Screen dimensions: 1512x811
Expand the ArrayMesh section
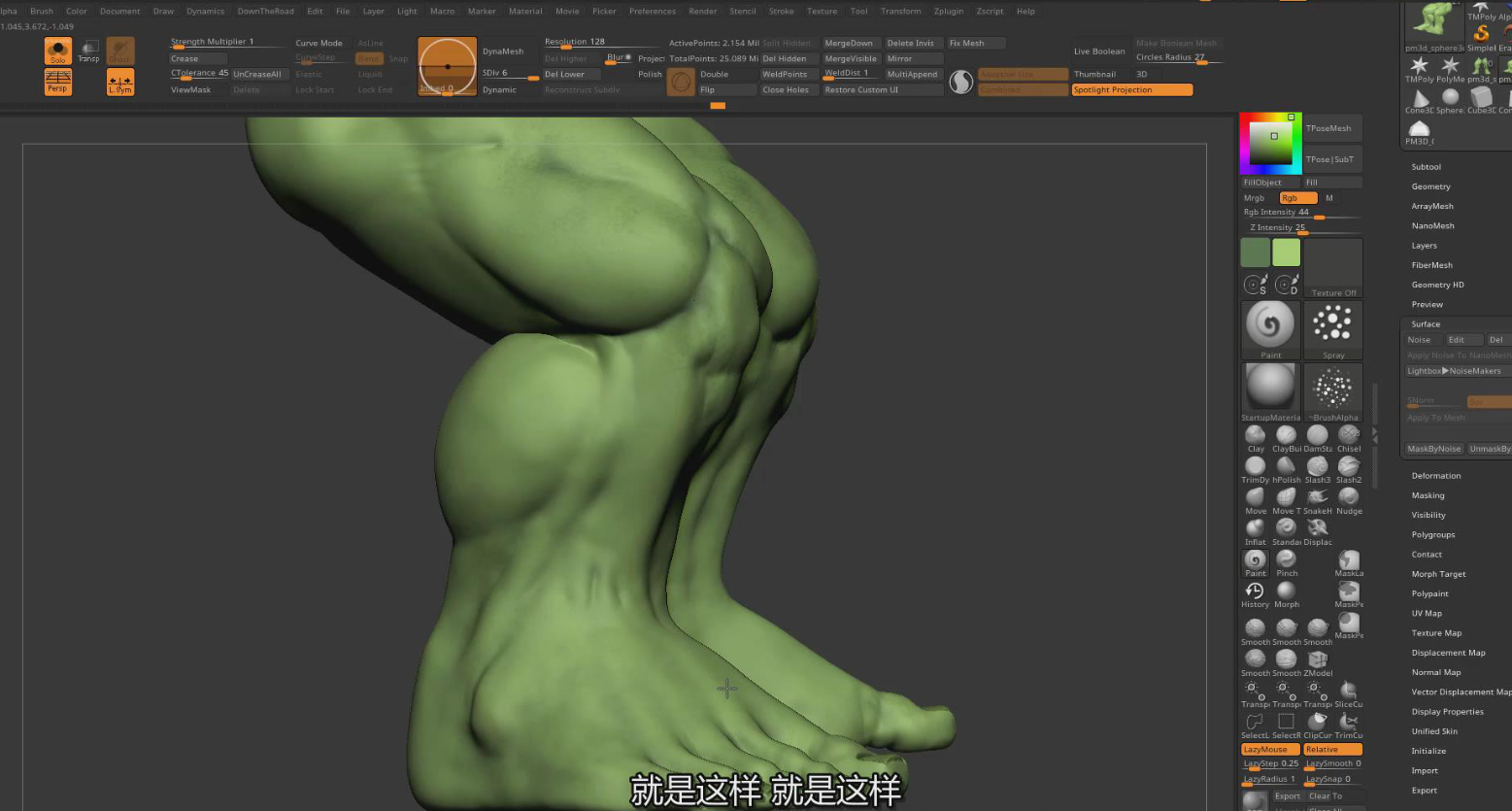tap(1432, 206)
